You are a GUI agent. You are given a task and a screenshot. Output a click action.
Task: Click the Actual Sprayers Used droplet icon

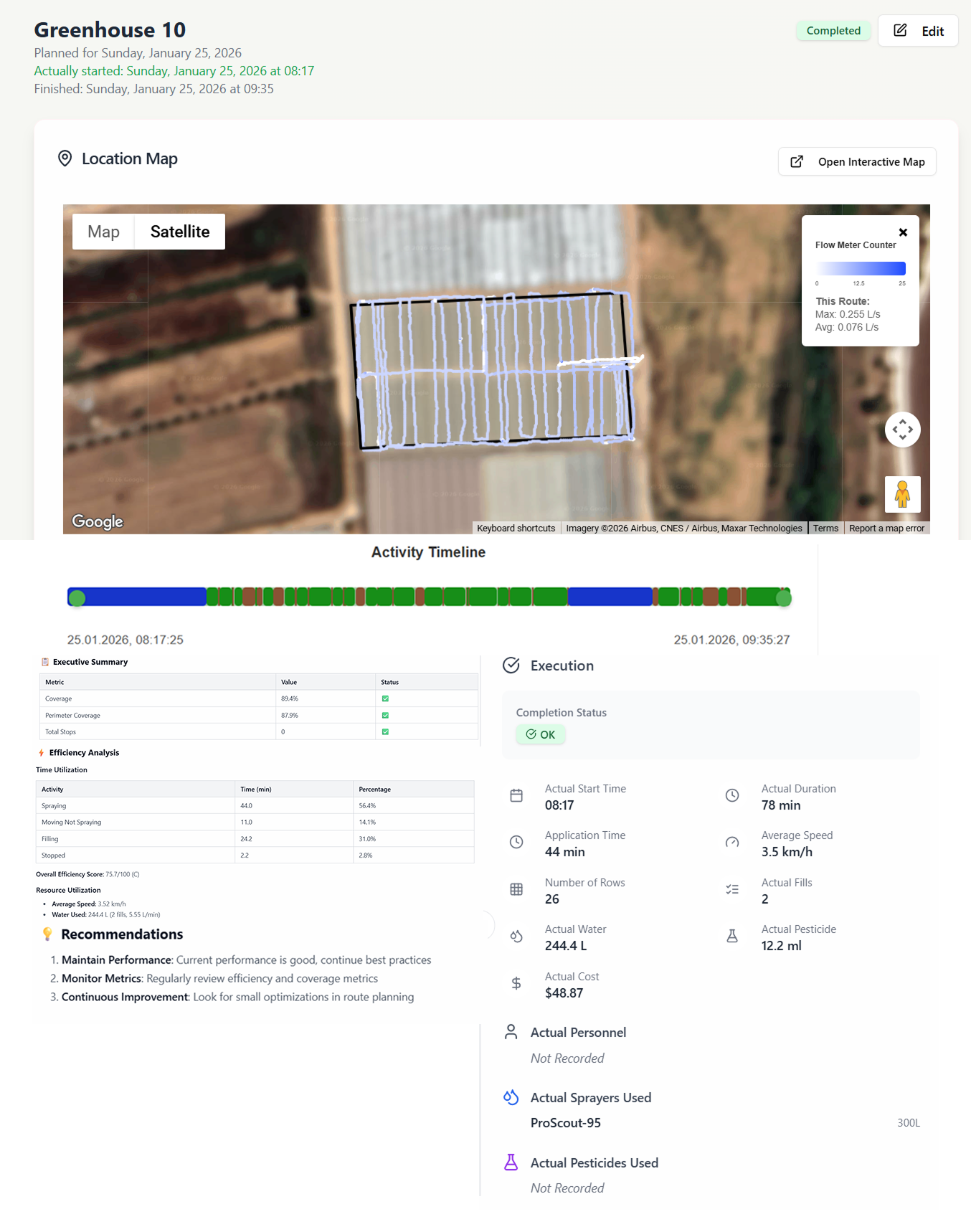(x=511, y=1097)
